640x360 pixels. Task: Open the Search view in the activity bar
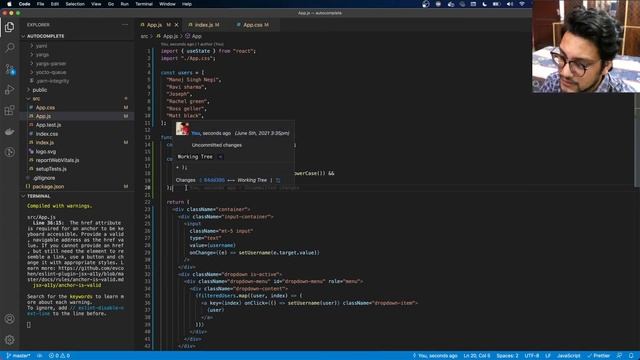pos(9,48)
